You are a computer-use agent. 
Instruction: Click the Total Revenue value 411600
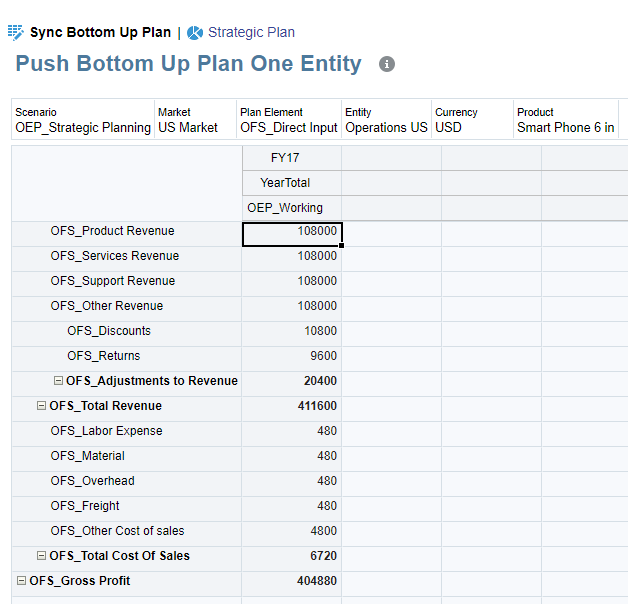292,409
